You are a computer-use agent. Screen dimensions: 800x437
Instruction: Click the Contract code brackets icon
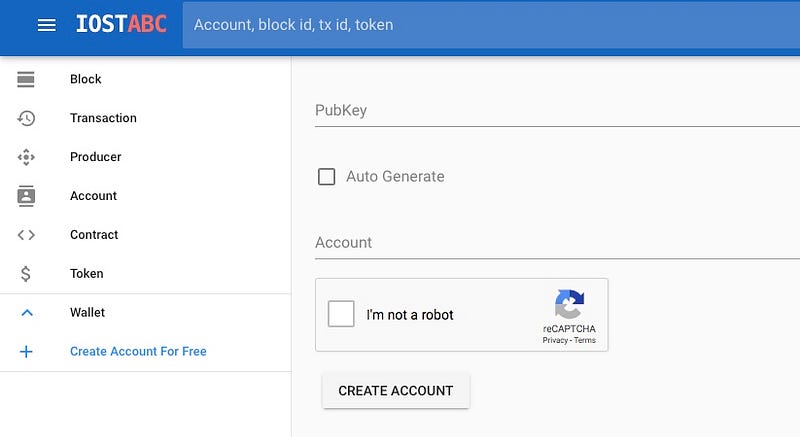point(26,235)
